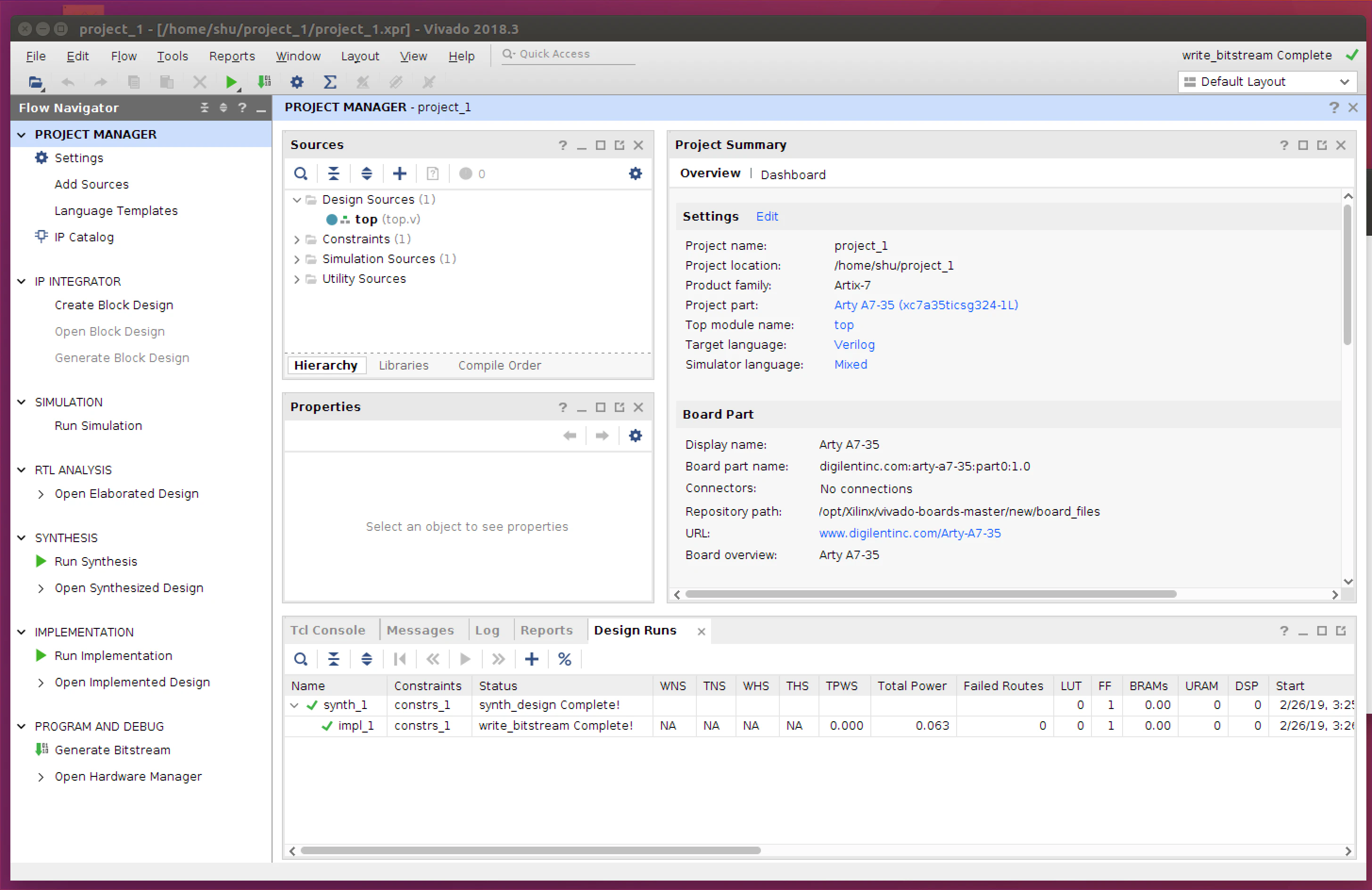Click the Mixed simulator language link
The image size is (1372, 890).
tap(850, 364)
